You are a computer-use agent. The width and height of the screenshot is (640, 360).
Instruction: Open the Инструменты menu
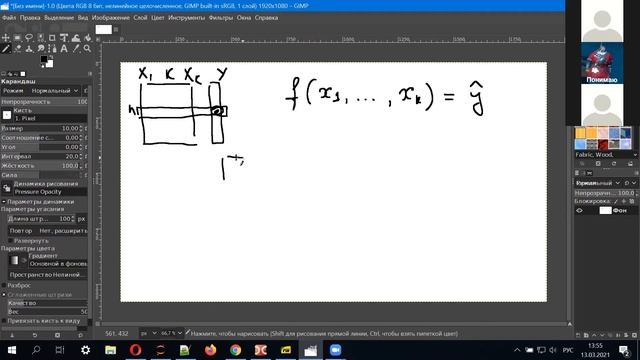[x=187, y=18]
